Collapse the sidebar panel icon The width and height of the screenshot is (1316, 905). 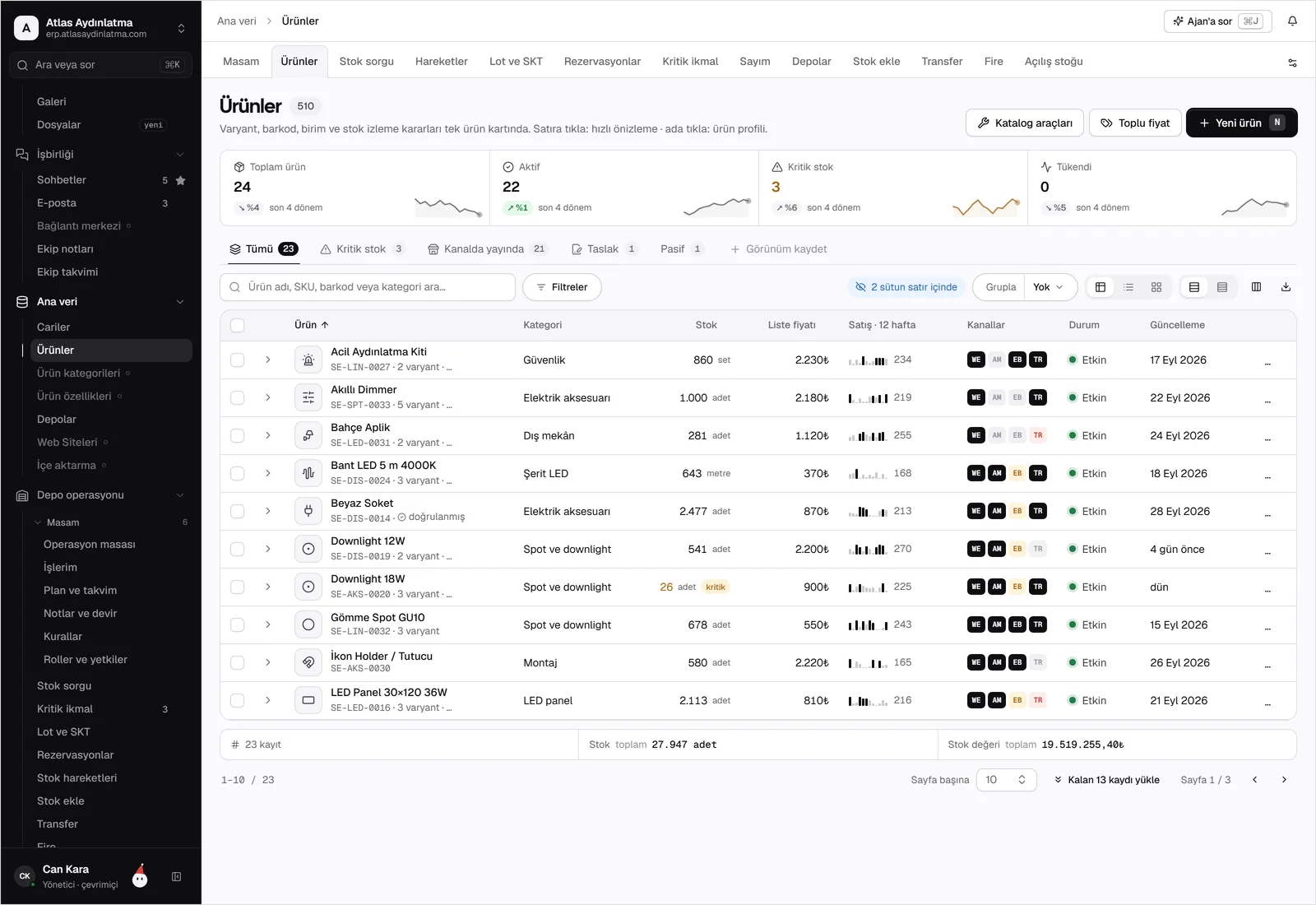pos(176,877)
